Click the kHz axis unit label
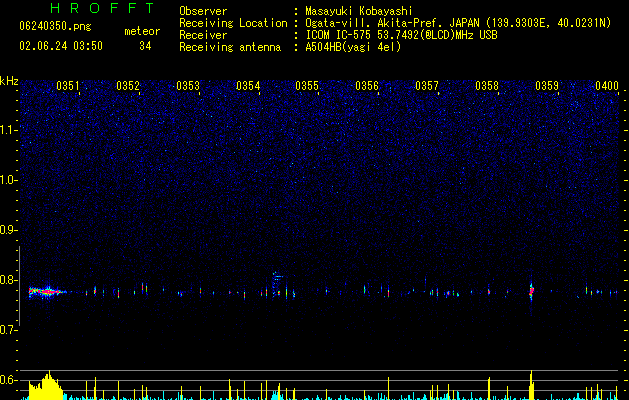This screenshot has height=400, width=629. coord(9,81)
